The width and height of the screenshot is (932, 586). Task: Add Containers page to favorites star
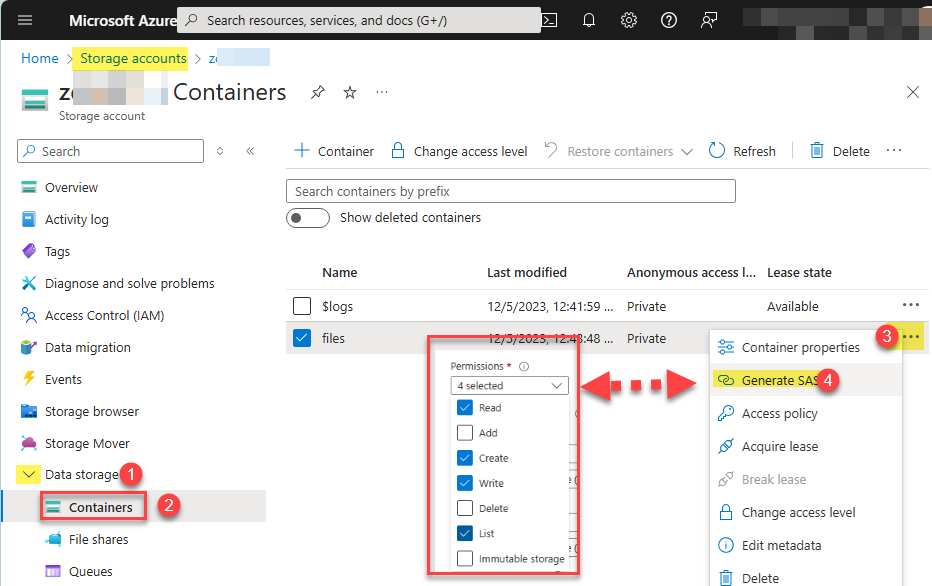click(350, 92)
